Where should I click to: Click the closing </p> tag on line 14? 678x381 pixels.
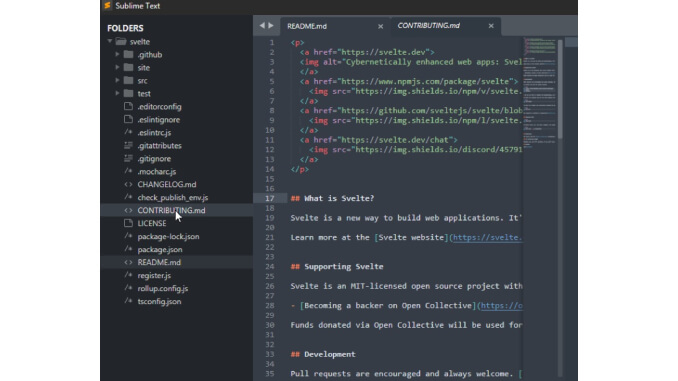(x=300, y=170)
